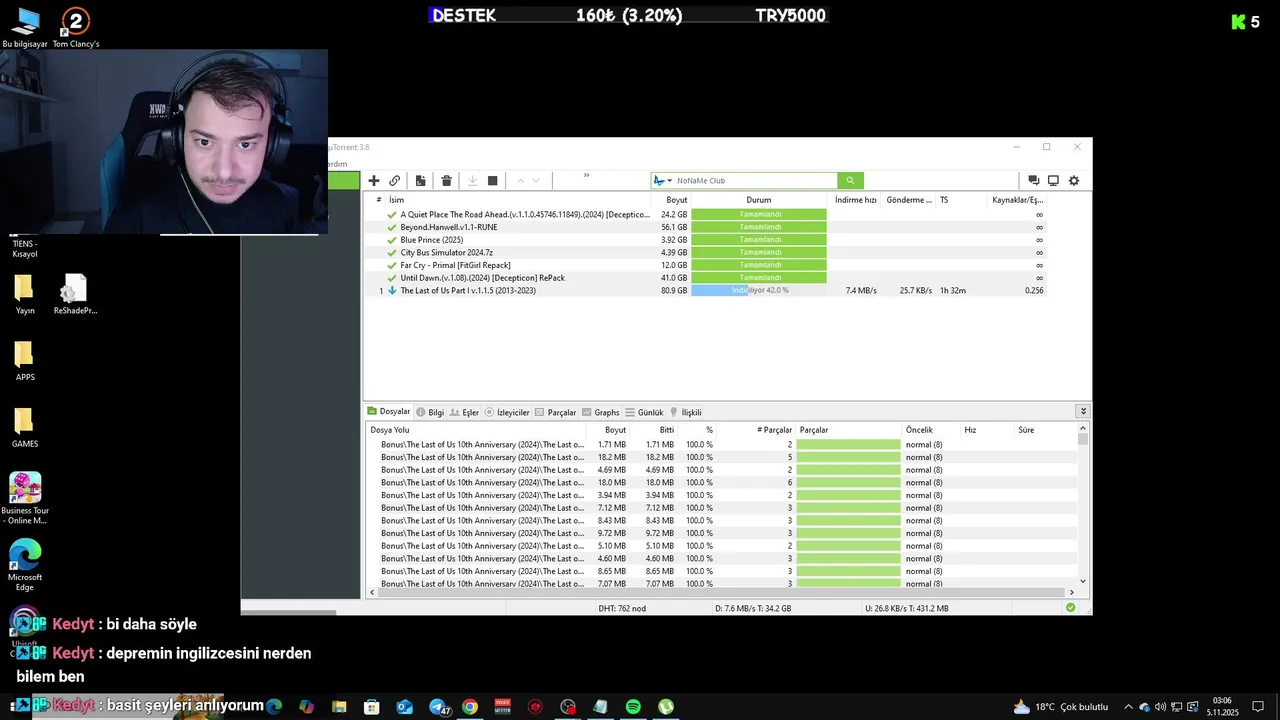Image resolution: width=1280 pixels, height=720 pixels.
Task: Open remote monitor icon in toolbar
Action: pos(1053,181)
